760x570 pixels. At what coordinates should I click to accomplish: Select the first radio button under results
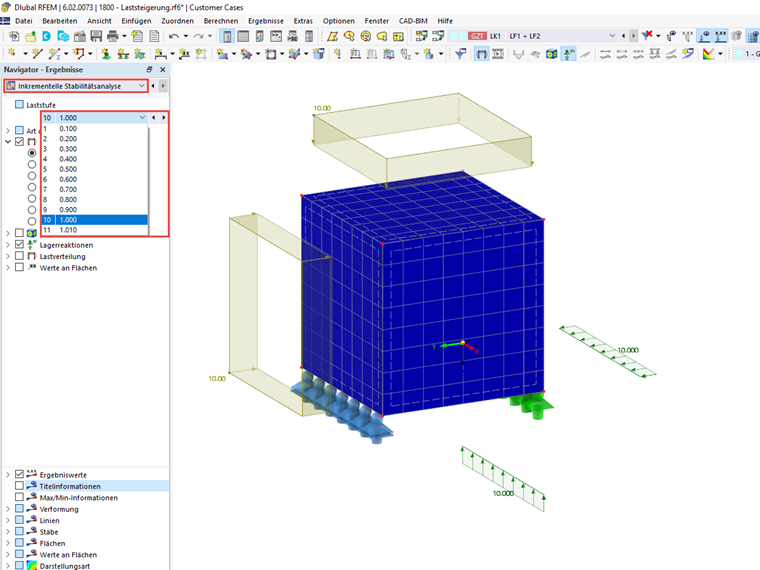point(32,153)
